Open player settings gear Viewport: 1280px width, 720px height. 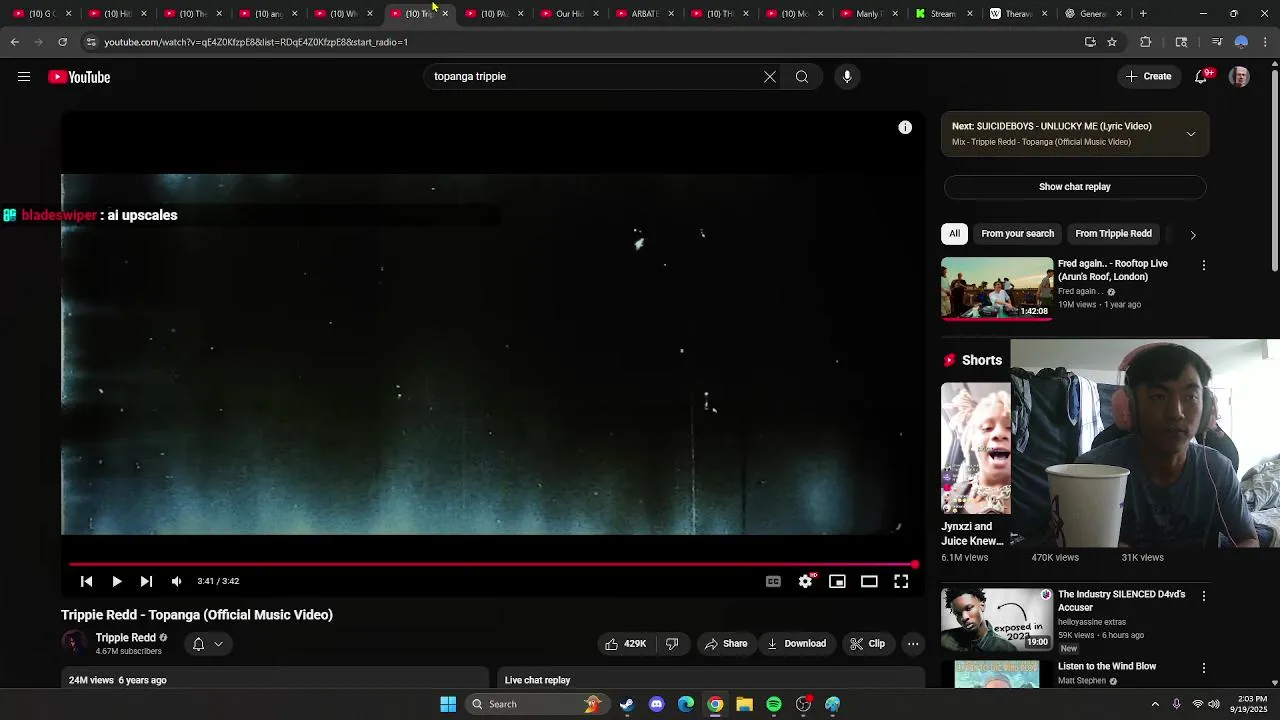(x=805, y=581)
